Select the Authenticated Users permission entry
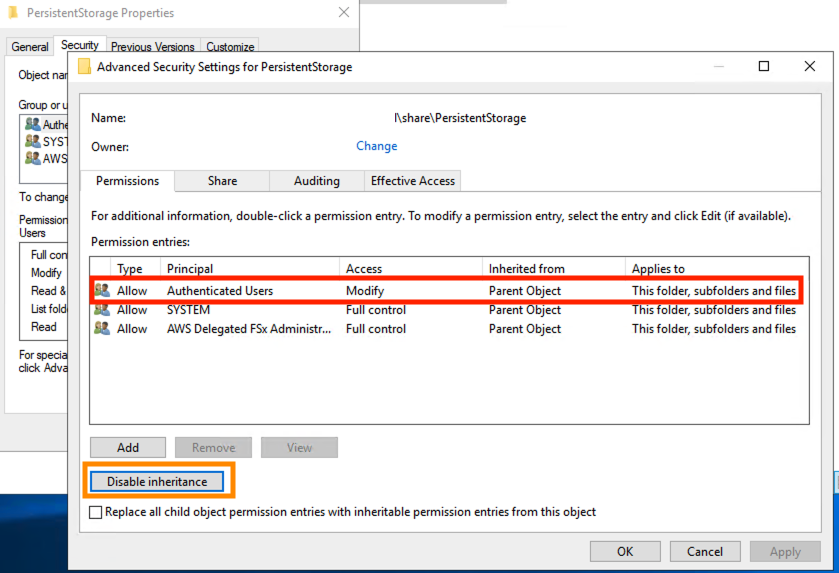839x573 pixels. (449, 291)
